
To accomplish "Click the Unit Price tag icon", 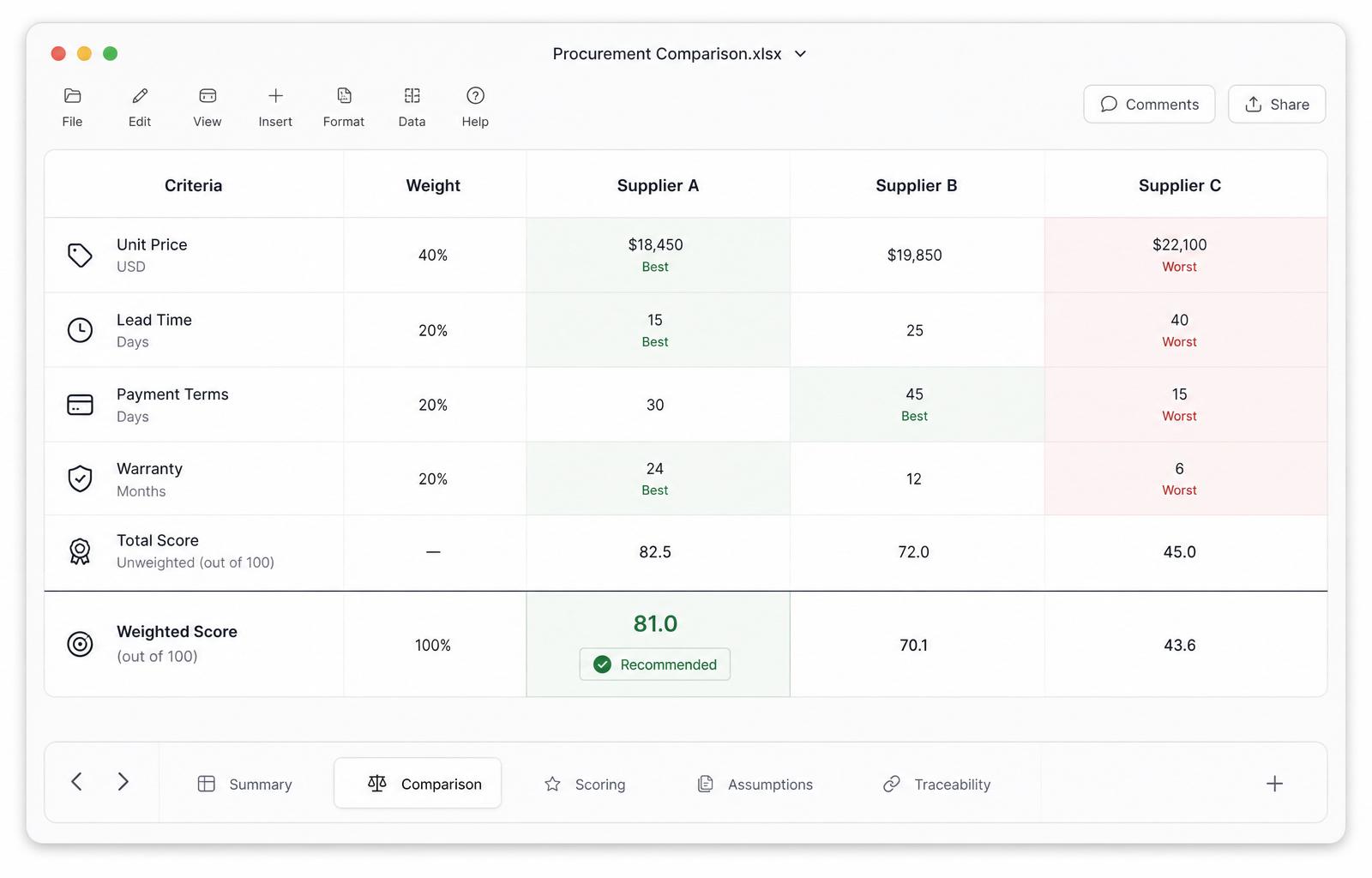I will (80, 255).
